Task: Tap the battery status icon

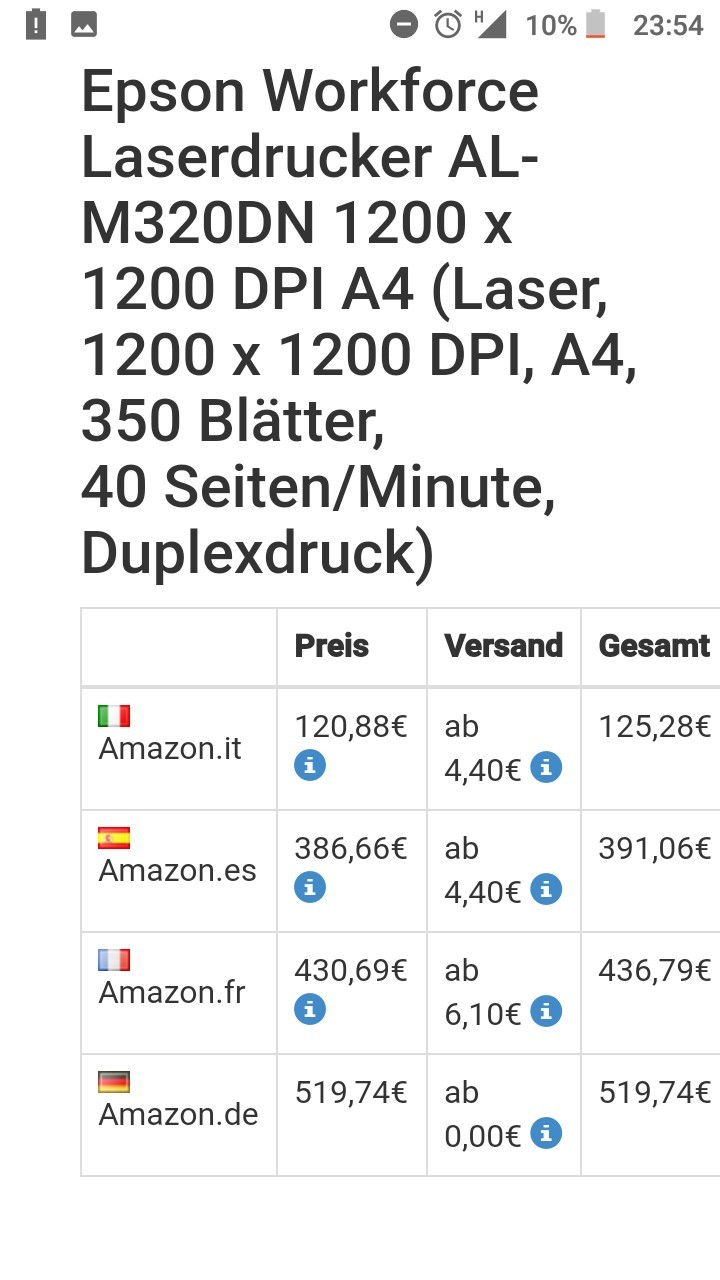Action: 596,24
